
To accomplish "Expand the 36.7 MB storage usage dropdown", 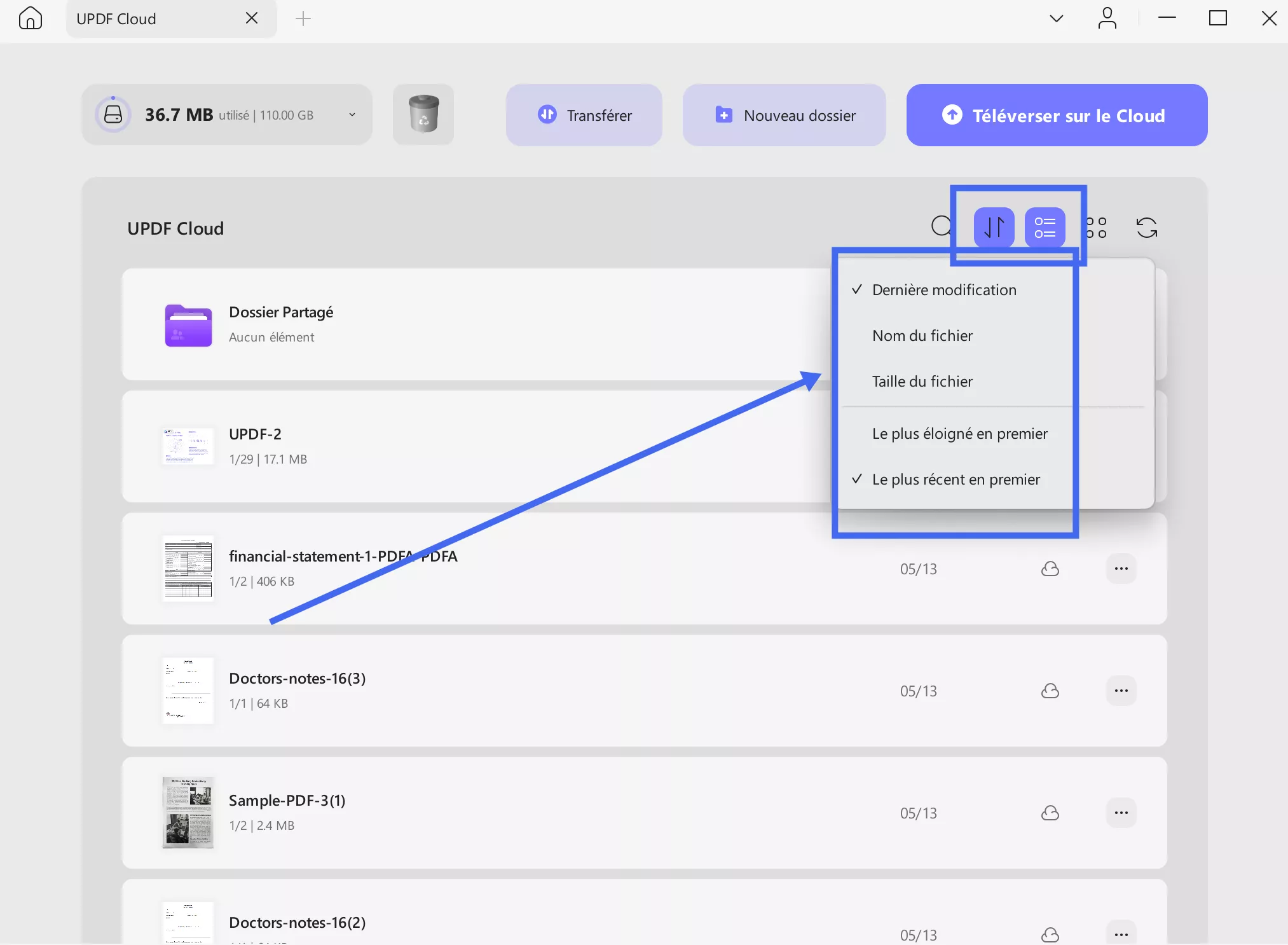I will pyautogui.click(x=352, y=115).
